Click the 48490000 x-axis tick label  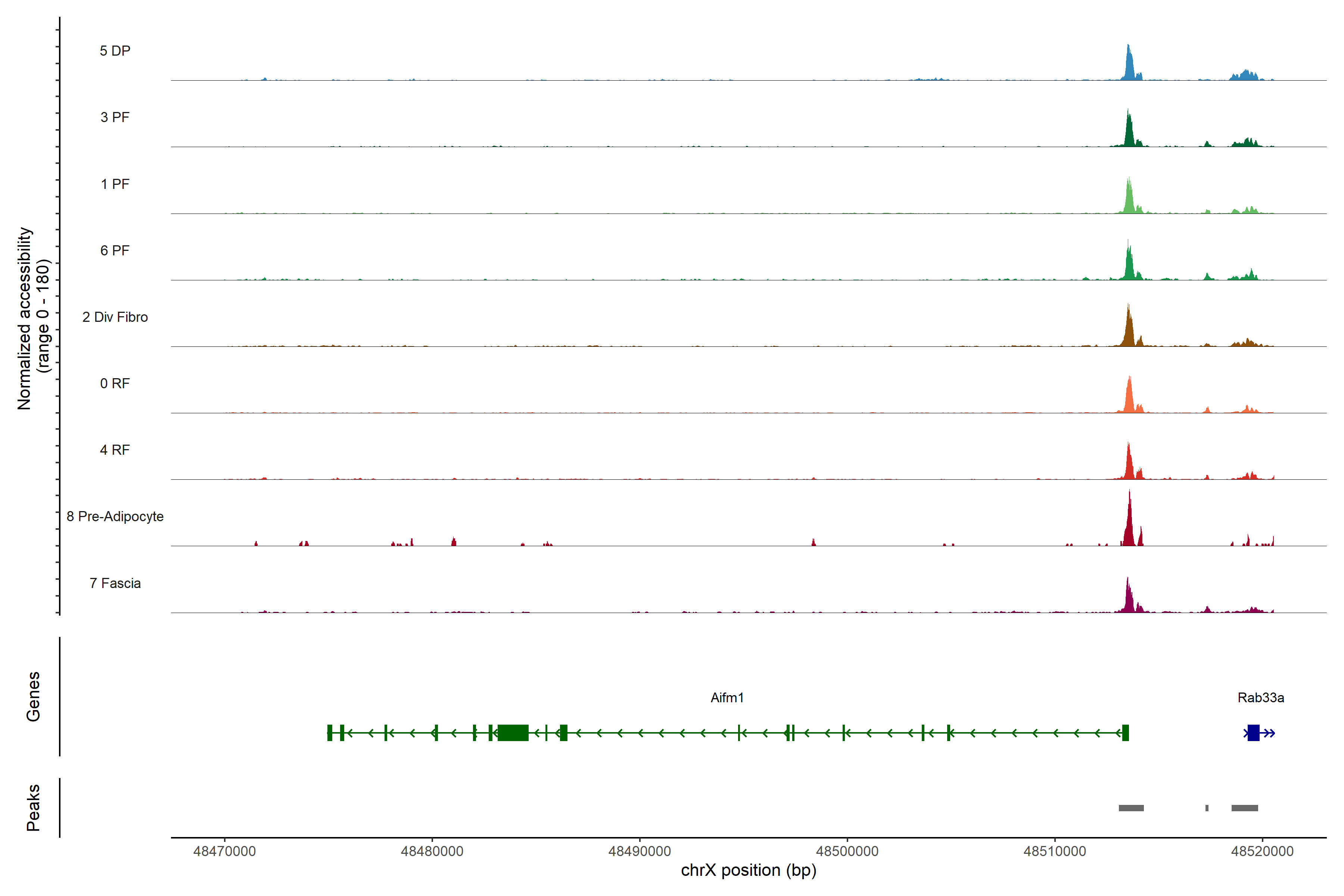[640, 852]
